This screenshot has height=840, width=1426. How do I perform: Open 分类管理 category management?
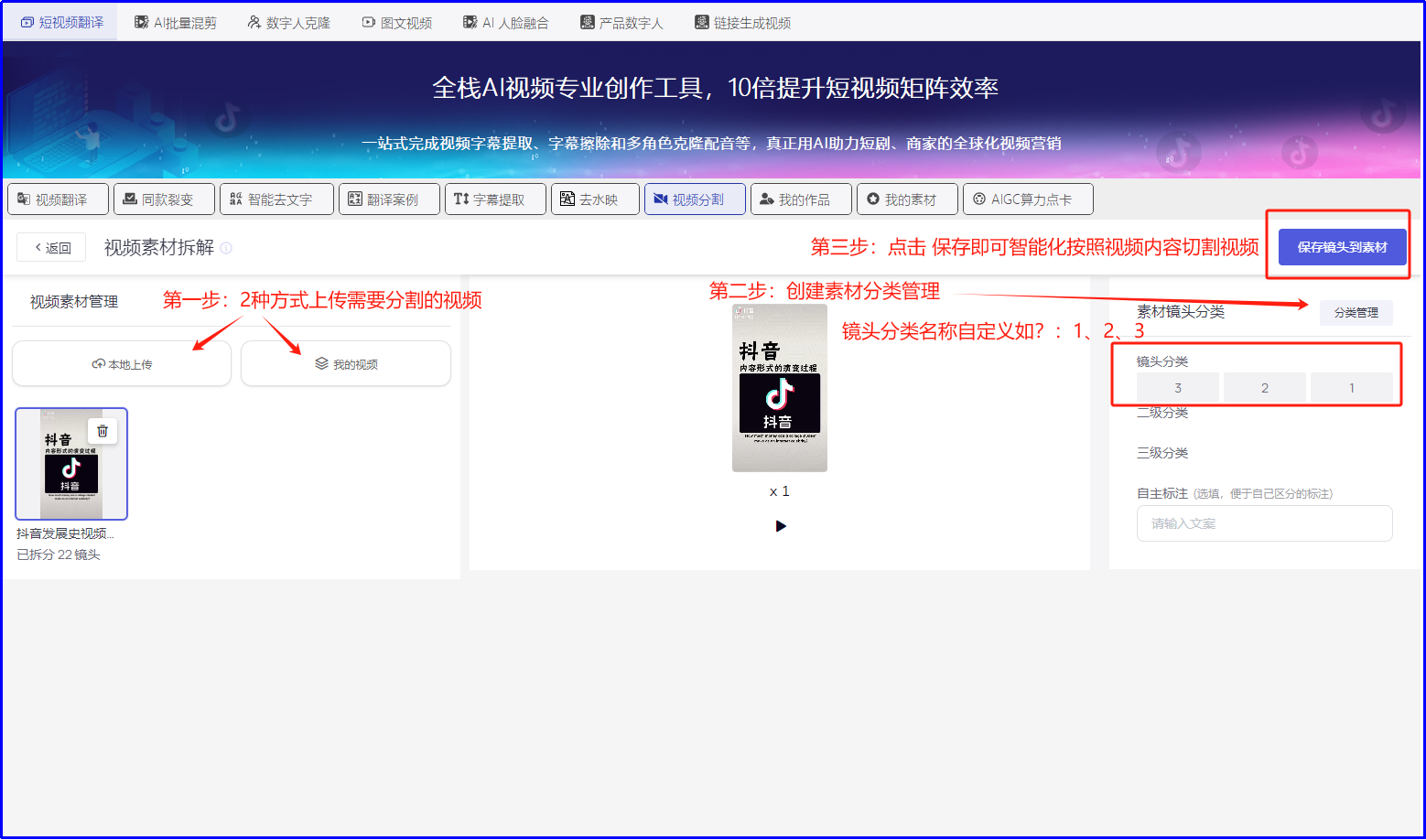tap(1356, 312)
